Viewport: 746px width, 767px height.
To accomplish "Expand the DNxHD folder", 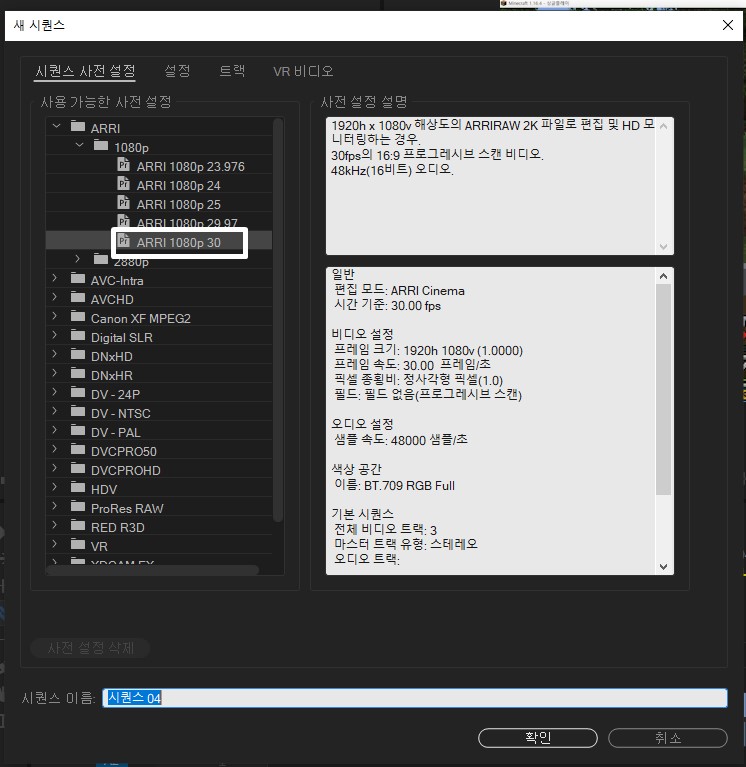I will [x=54, y=354].
